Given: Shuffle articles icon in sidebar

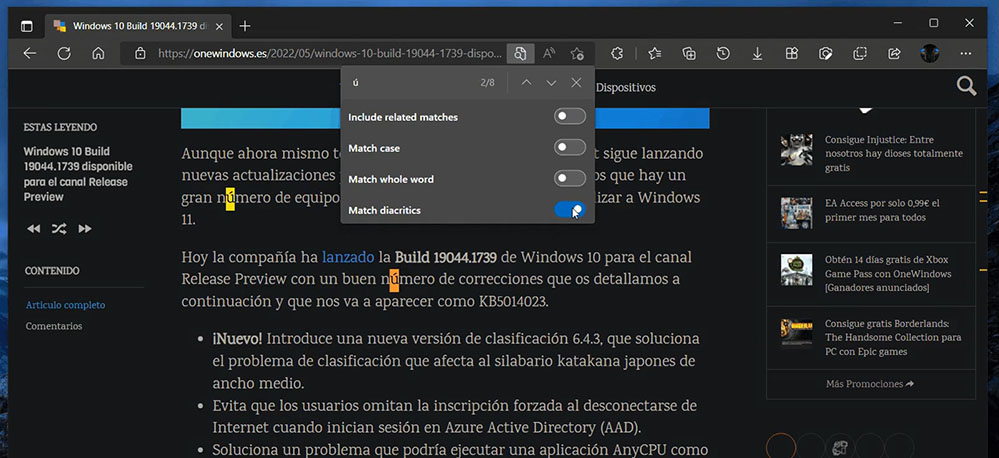Looking at the screenshot, I should (59, 229).
